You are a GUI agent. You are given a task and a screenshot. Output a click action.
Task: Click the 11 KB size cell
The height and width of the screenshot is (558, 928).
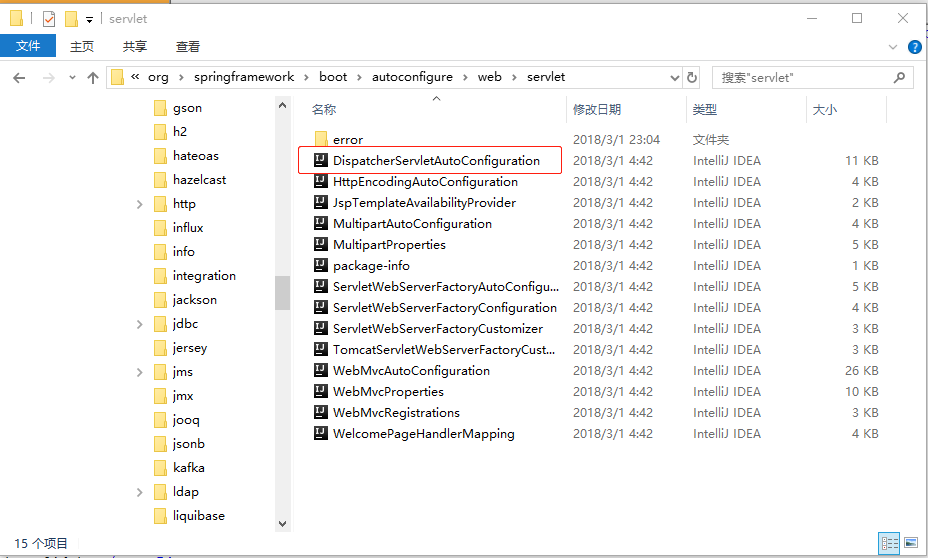861,160
